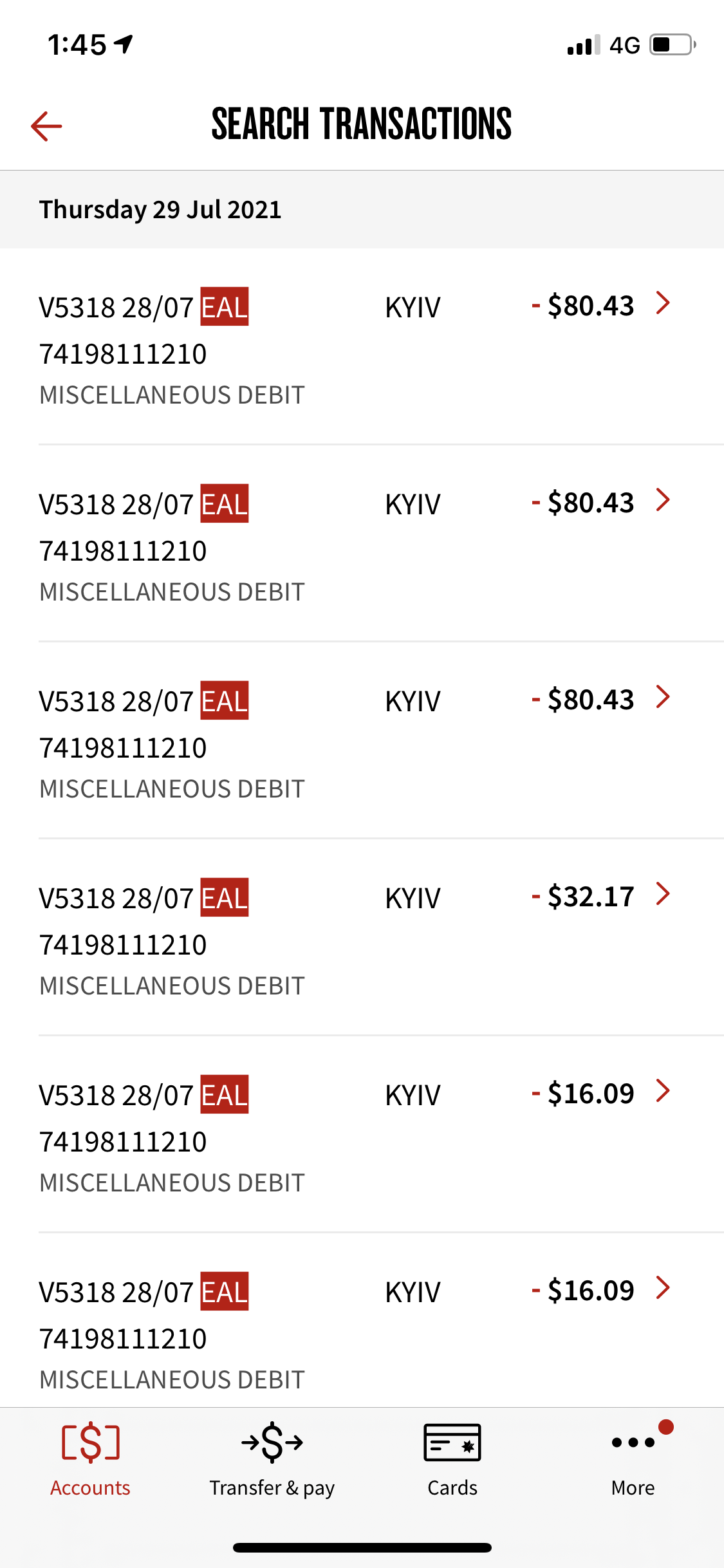This screenshot has width=724, height=1568.
Task: Tap the More three-dots icon
Action: [x=633, y=1442]
